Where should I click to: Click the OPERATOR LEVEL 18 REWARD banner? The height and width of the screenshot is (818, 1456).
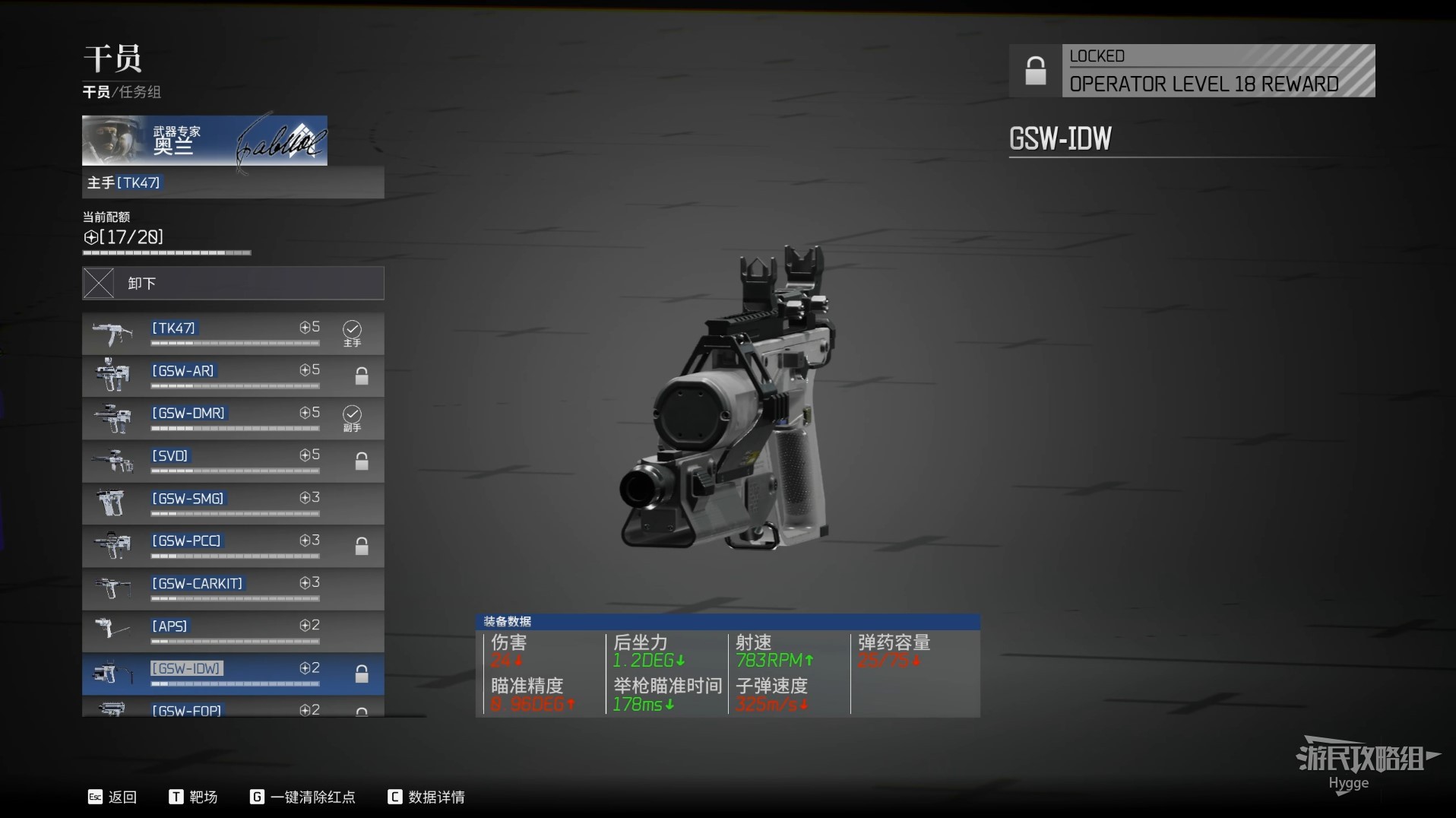1218,71
